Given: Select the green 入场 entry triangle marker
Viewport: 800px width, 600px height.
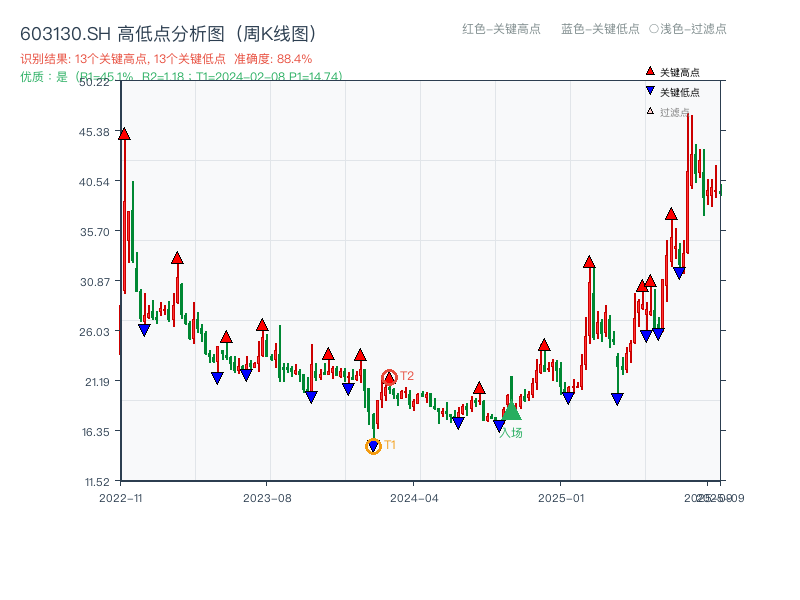Looking at the screenshot, I should [510, 413].
